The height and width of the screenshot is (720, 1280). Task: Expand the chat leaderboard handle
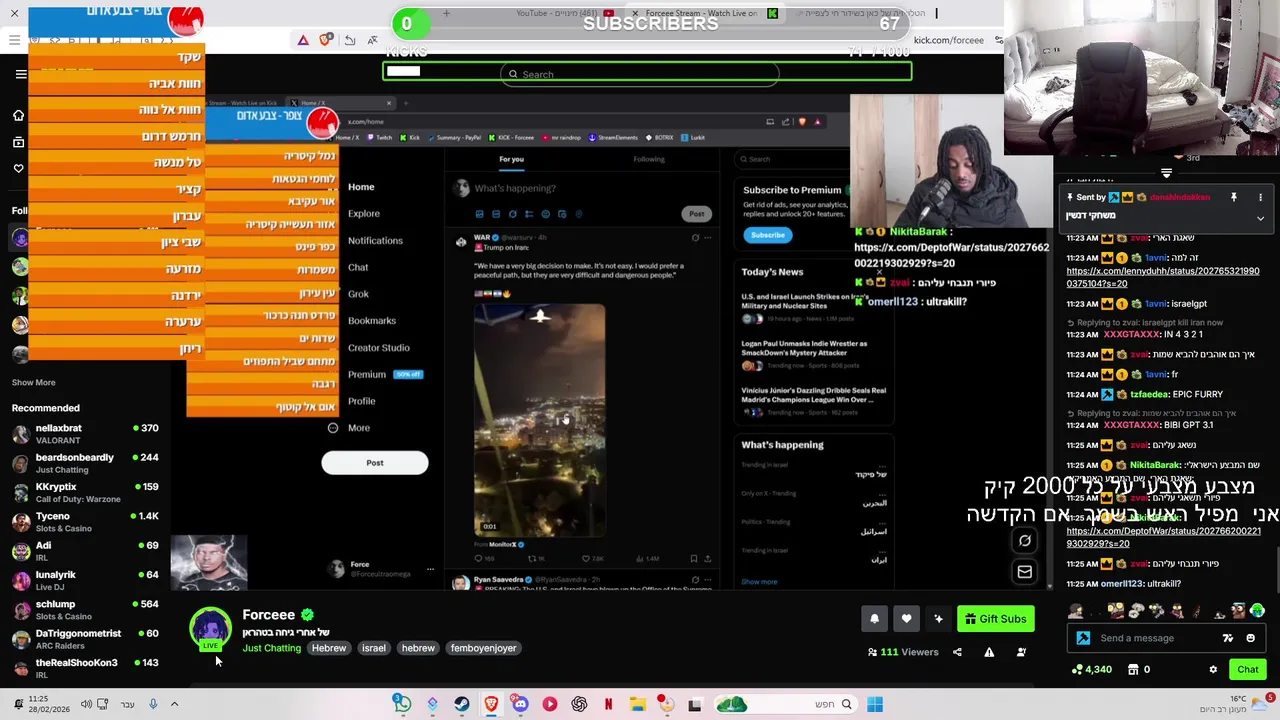(x=1166, y=173)
